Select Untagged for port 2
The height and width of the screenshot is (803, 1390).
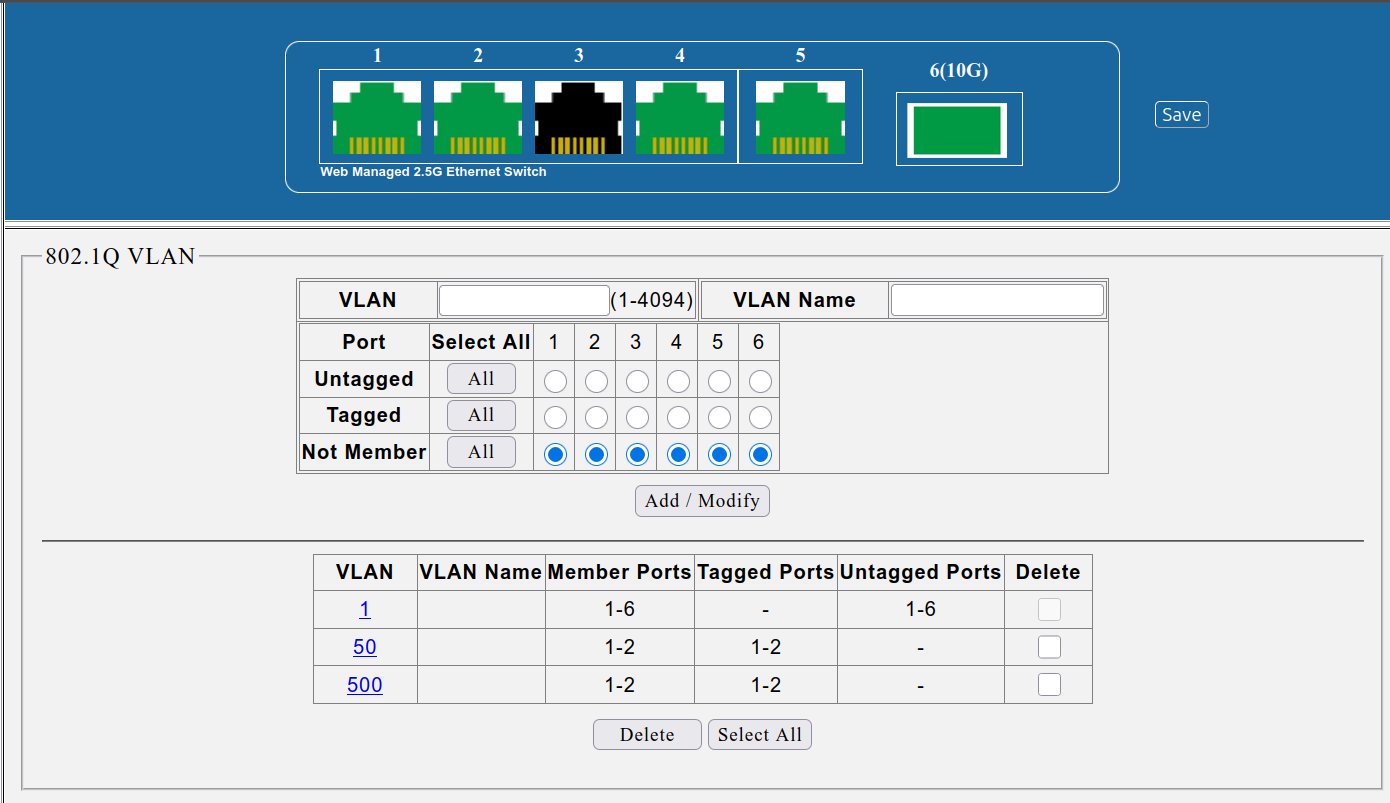coord(596,381)
